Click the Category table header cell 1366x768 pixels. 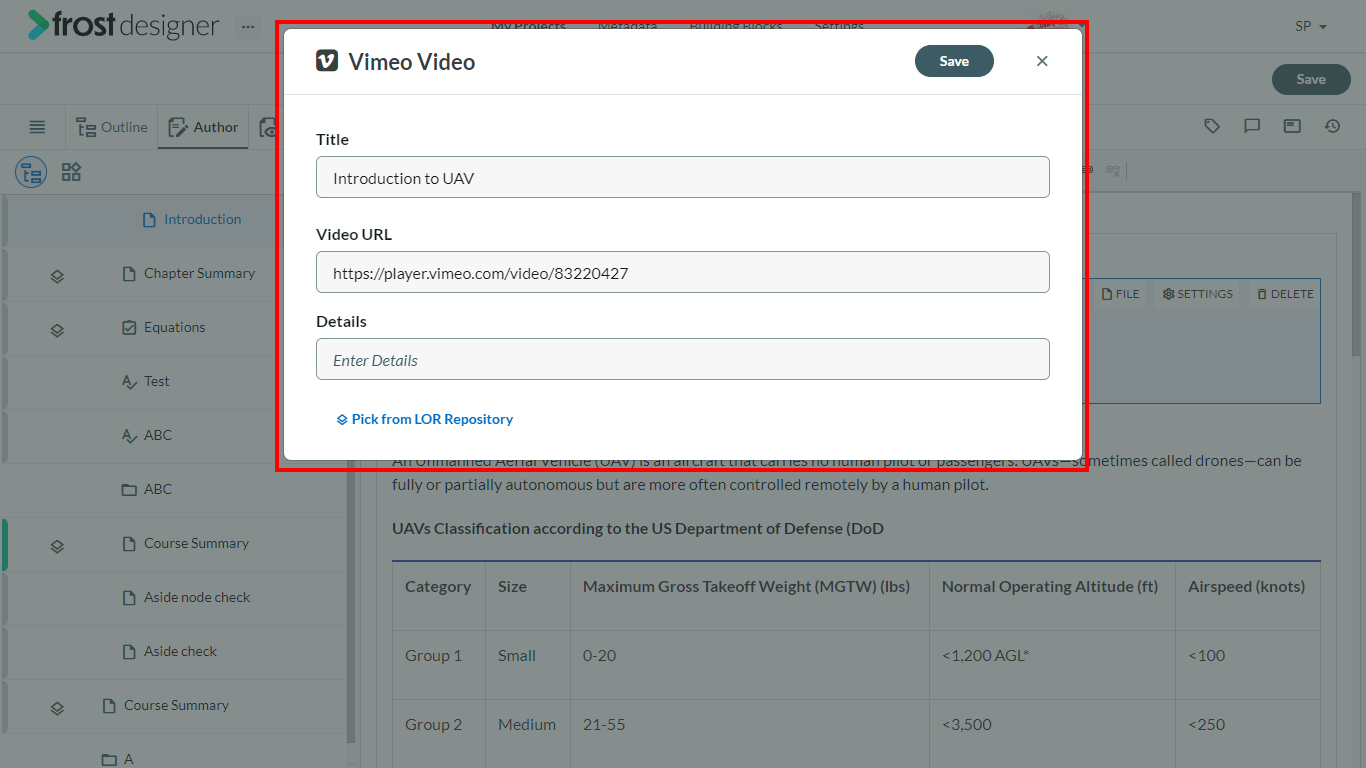coord(438,596)
